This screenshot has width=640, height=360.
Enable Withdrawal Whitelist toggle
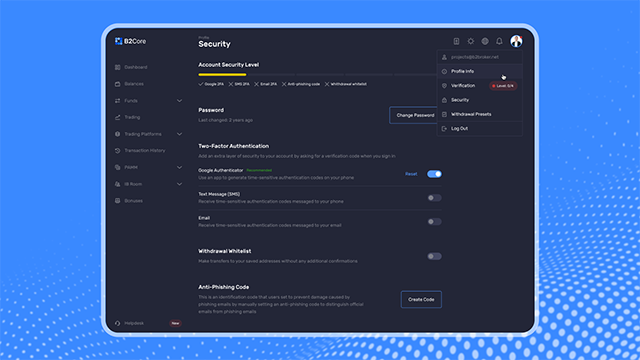pyautogui.click(x=434, y=256)
